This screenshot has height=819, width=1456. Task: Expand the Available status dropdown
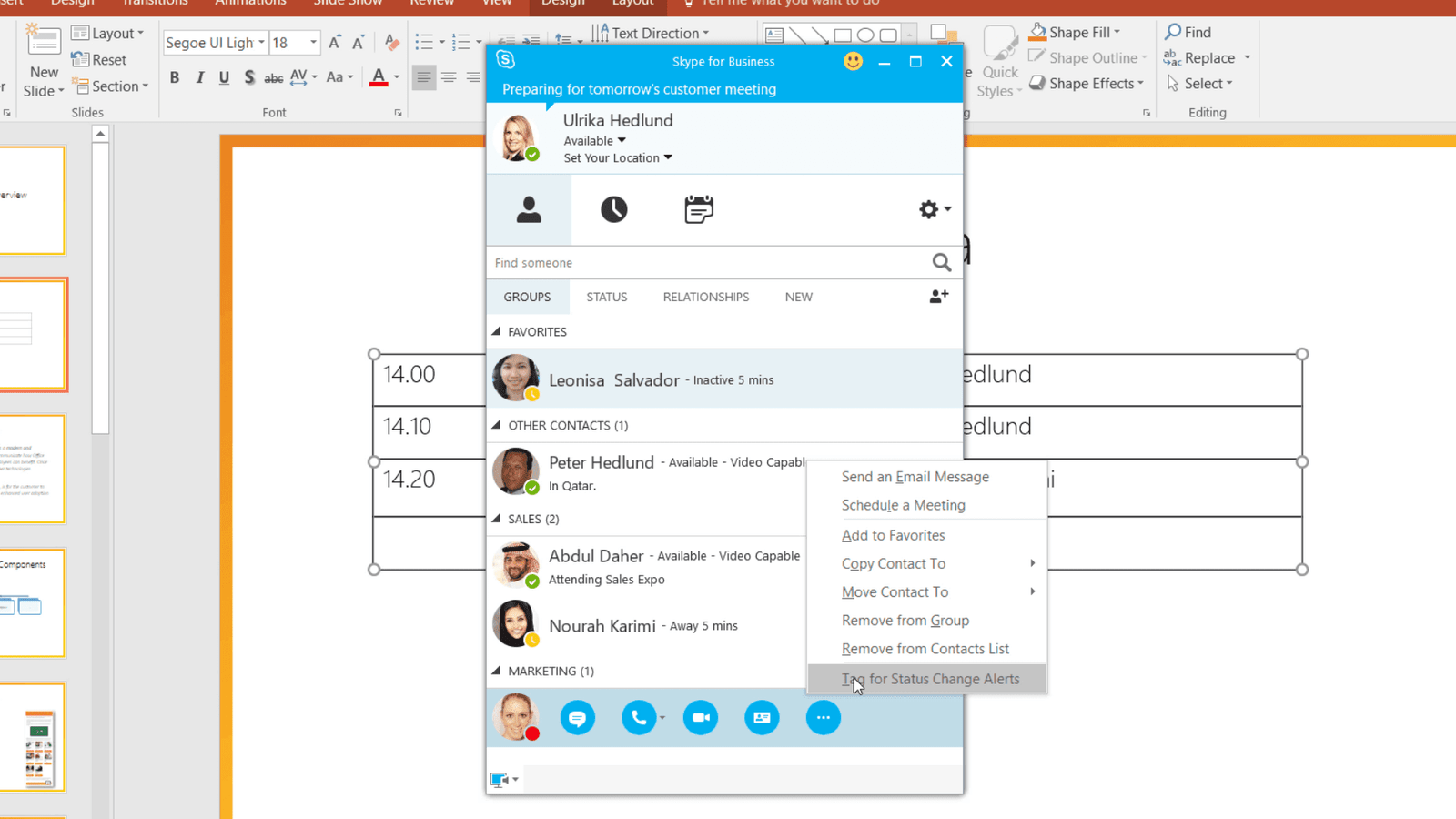[622, 141]
